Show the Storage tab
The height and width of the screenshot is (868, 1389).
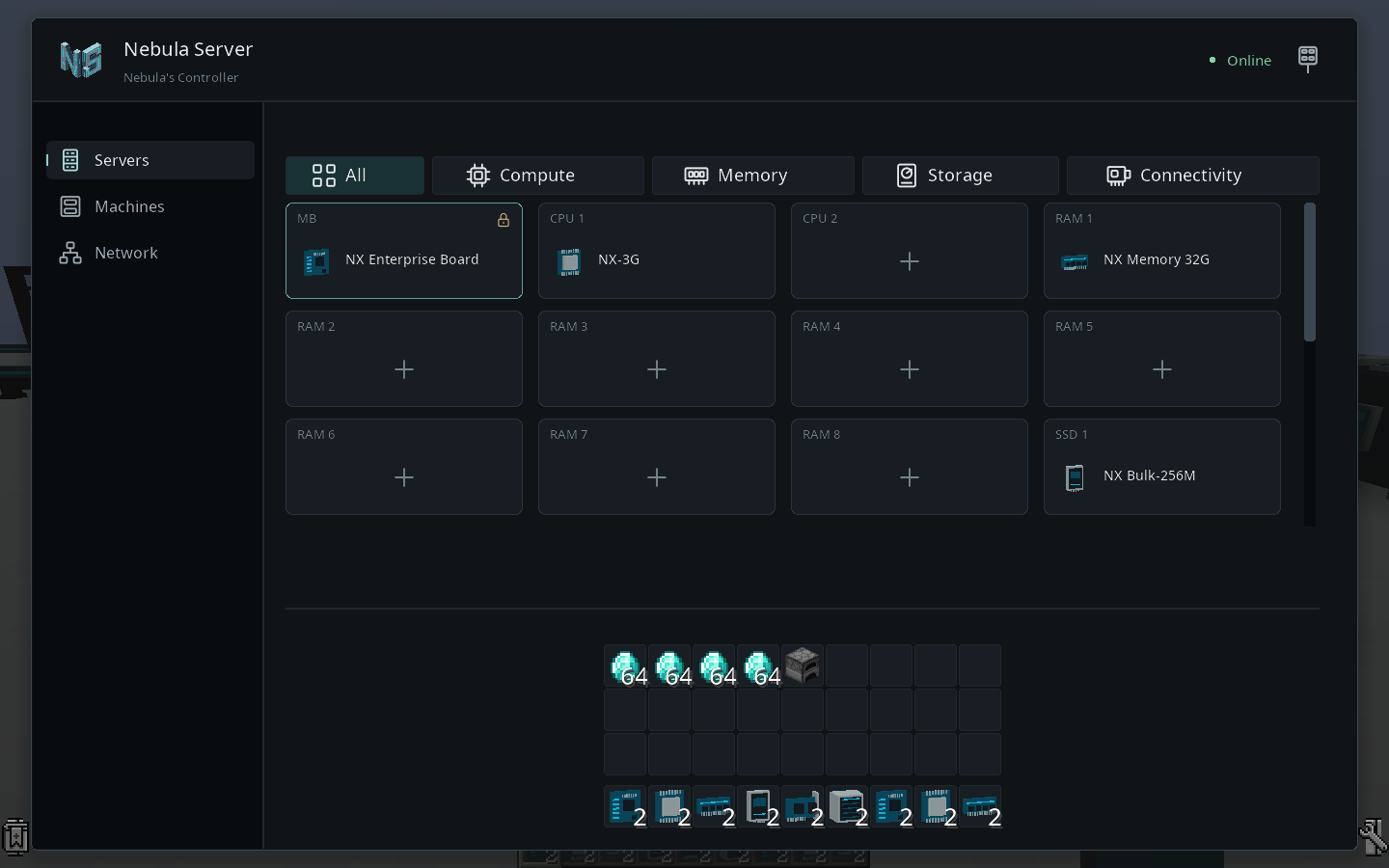coord(961,176)
